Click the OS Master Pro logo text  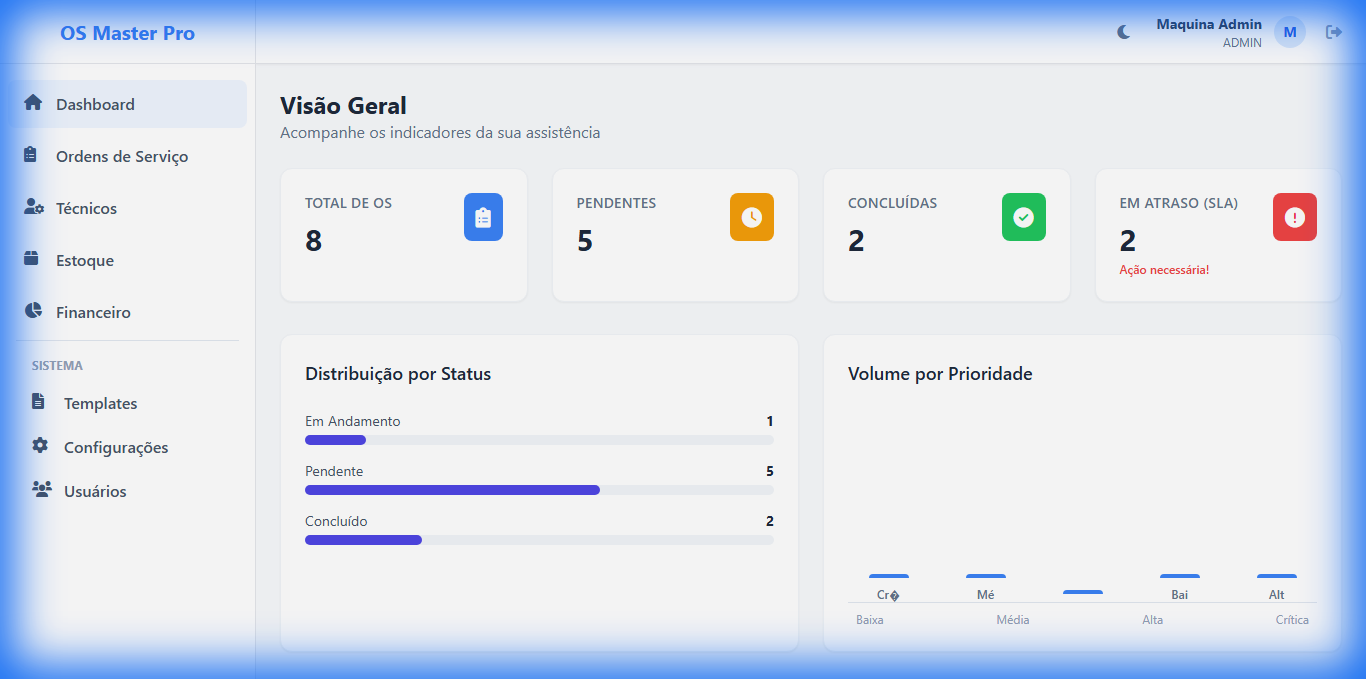coord(127,33)
